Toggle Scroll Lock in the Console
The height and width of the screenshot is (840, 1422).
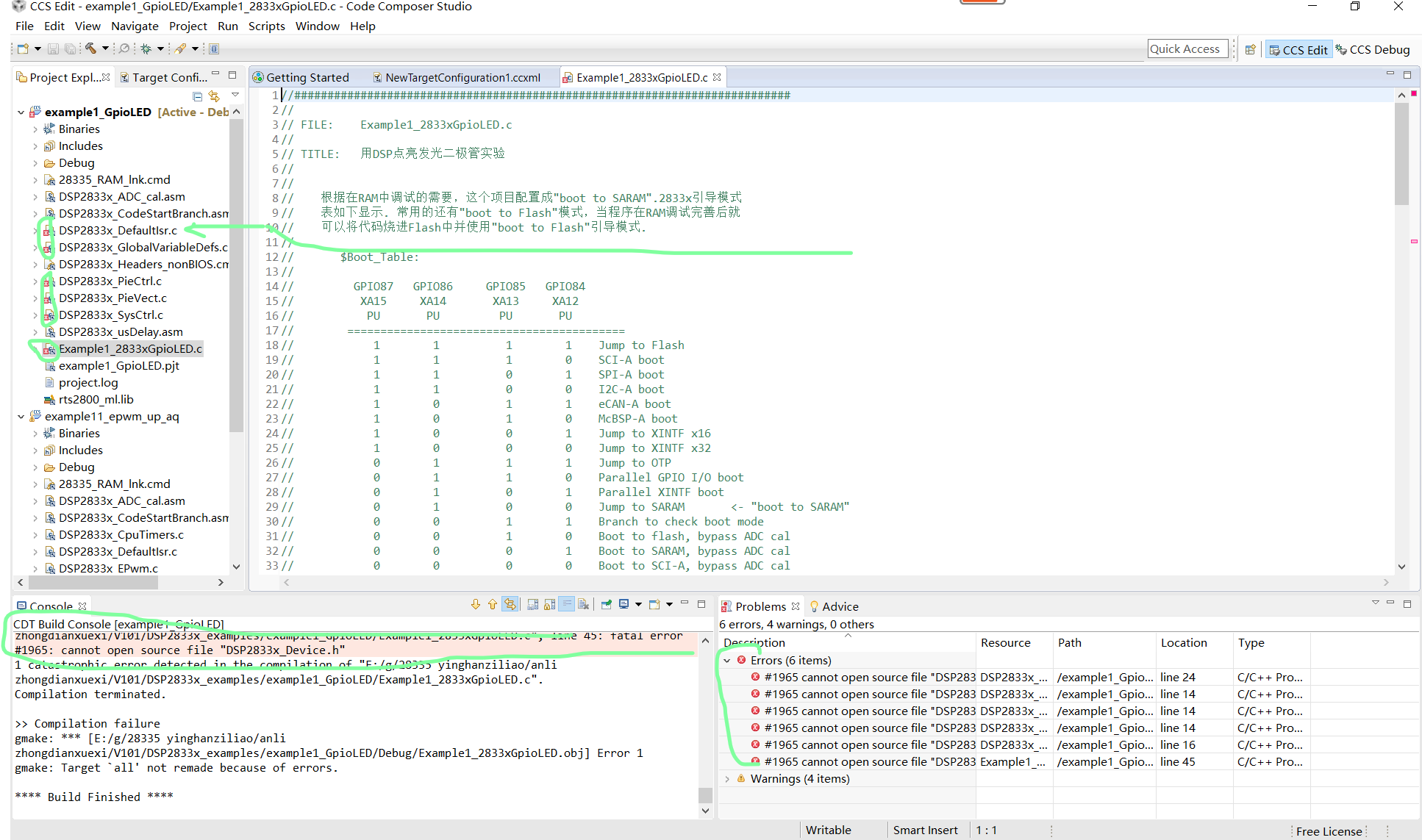pos(549,603)
